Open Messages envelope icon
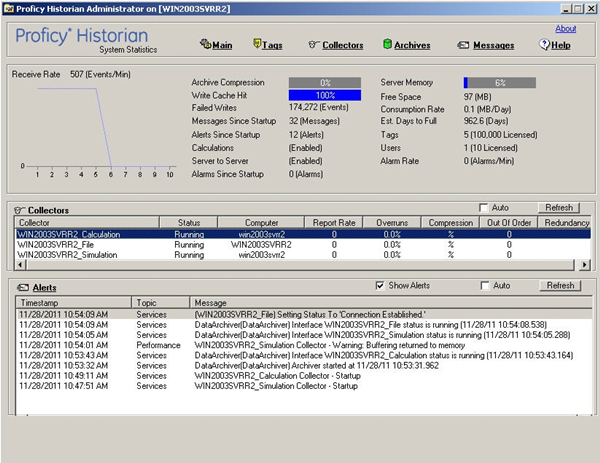This screenshot has height=463, width=600. 463,45
